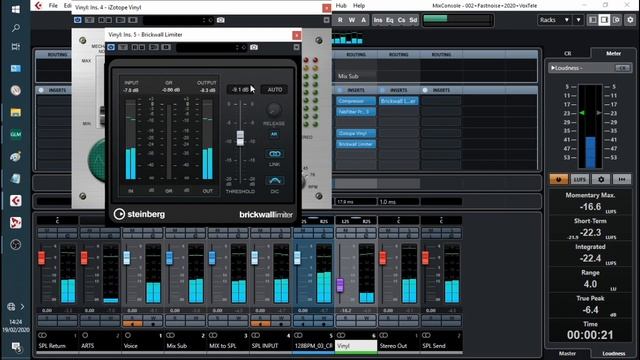Toggle the highlighted right zone layout icon
Viewport: 640px width, 360px height.
point(604,20)
